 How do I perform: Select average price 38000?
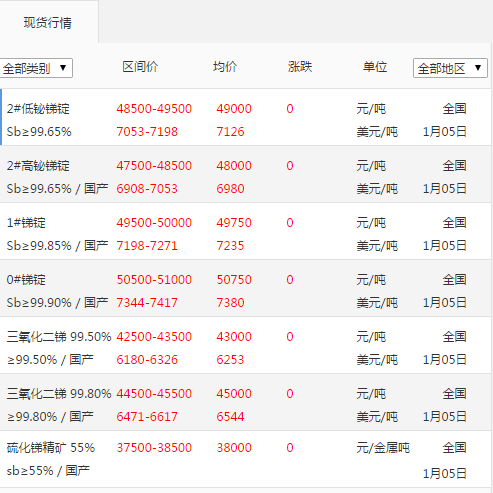[x=234, y=448]
